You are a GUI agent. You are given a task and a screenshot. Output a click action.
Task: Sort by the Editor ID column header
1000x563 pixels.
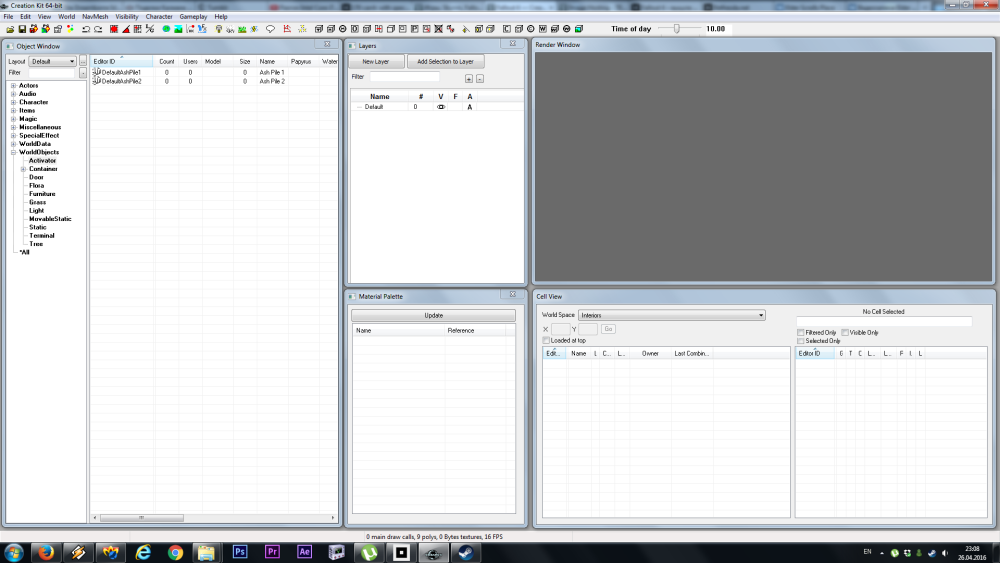[121, 61]
